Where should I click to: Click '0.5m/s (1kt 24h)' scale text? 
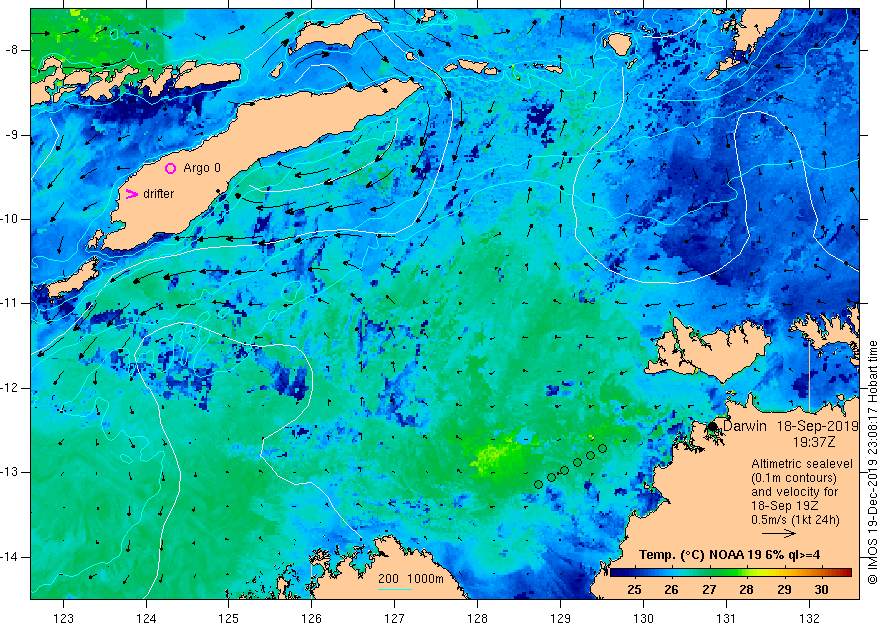click(795, 520)
